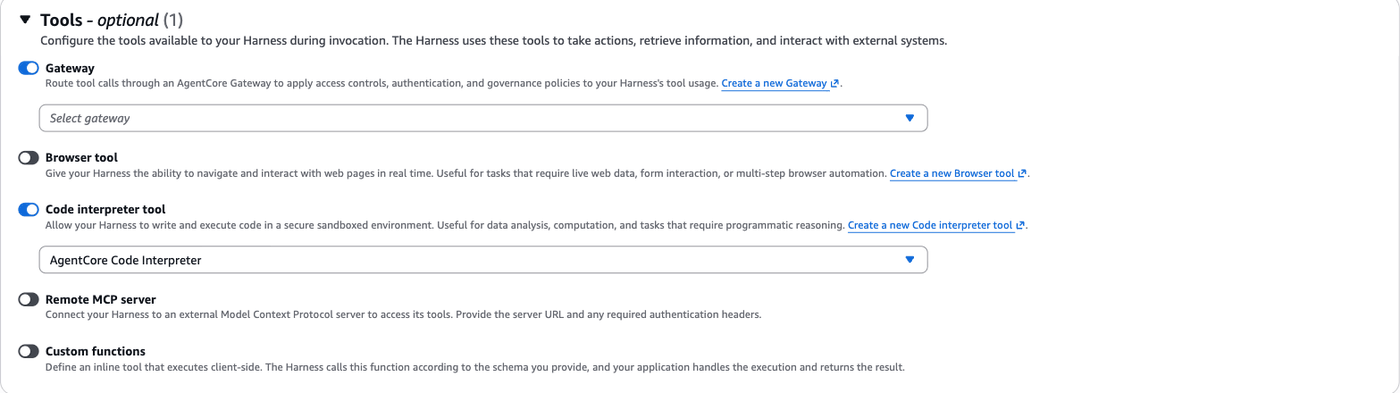Disable the Gateway toggle
This screenshot has height=393, width=1400.
point(28,68)
